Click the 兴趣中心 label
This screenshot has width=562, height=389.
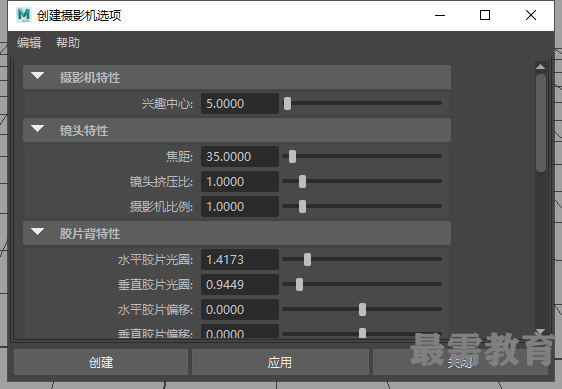167,104
